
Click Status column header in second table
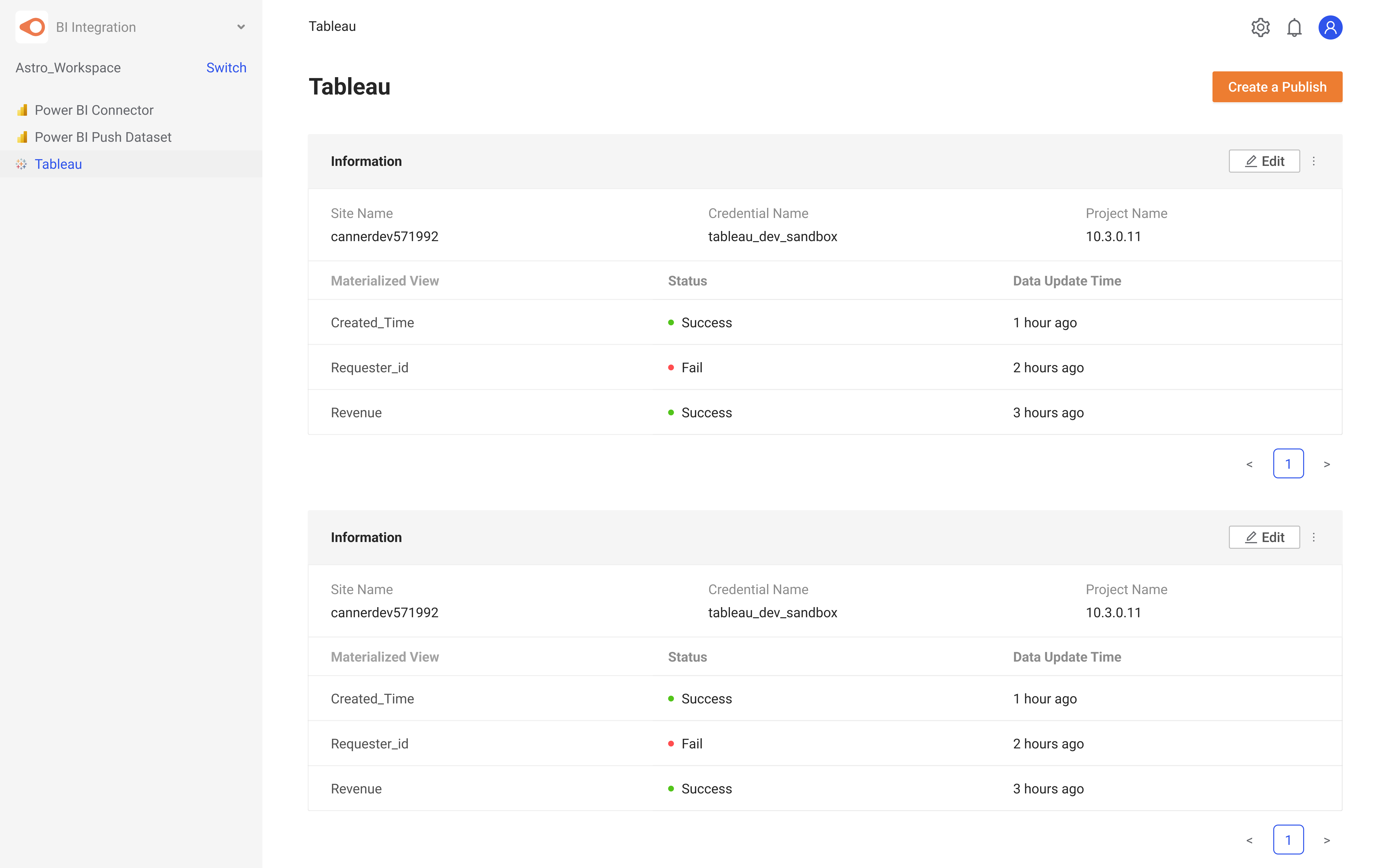pos(687,657)
